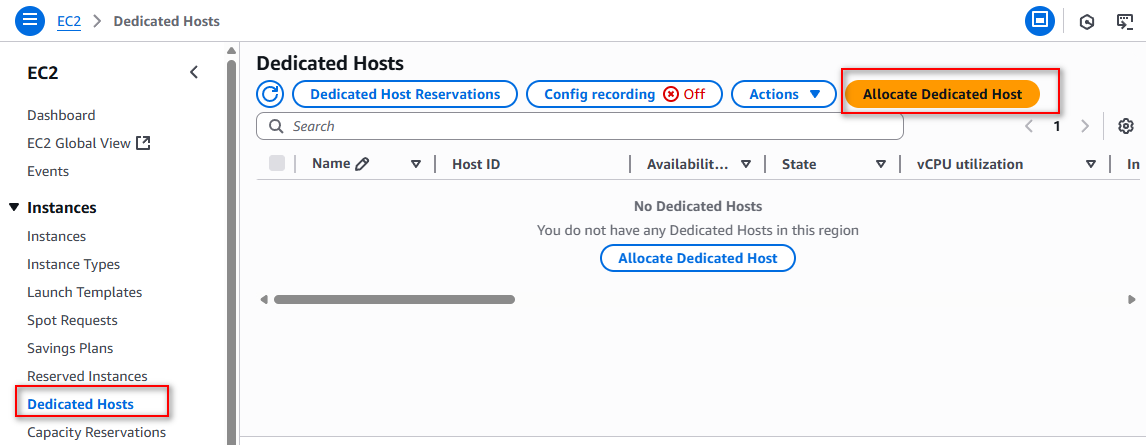Go to Events in sidebar

tap(48, 172)
